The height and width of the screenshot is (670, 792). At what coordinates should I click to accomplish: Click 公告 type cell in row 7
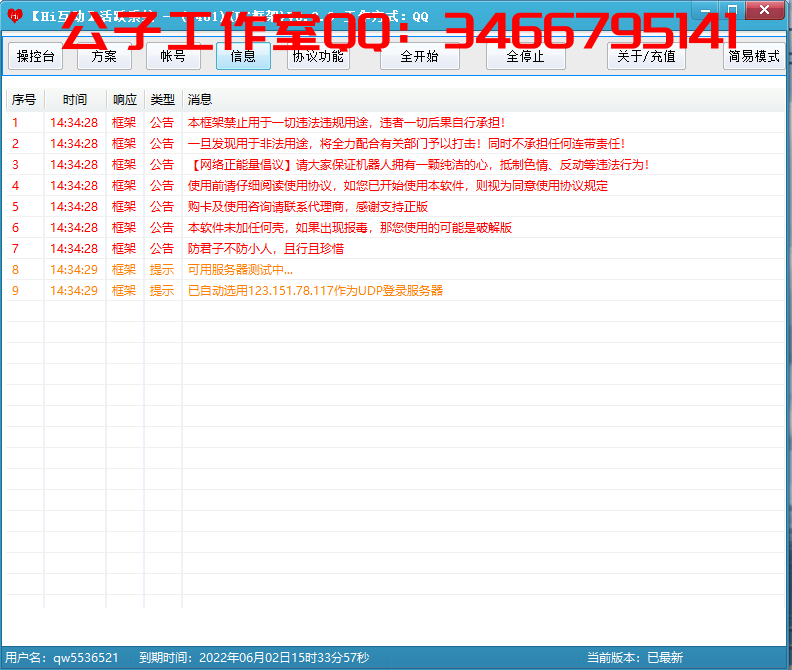162,249
